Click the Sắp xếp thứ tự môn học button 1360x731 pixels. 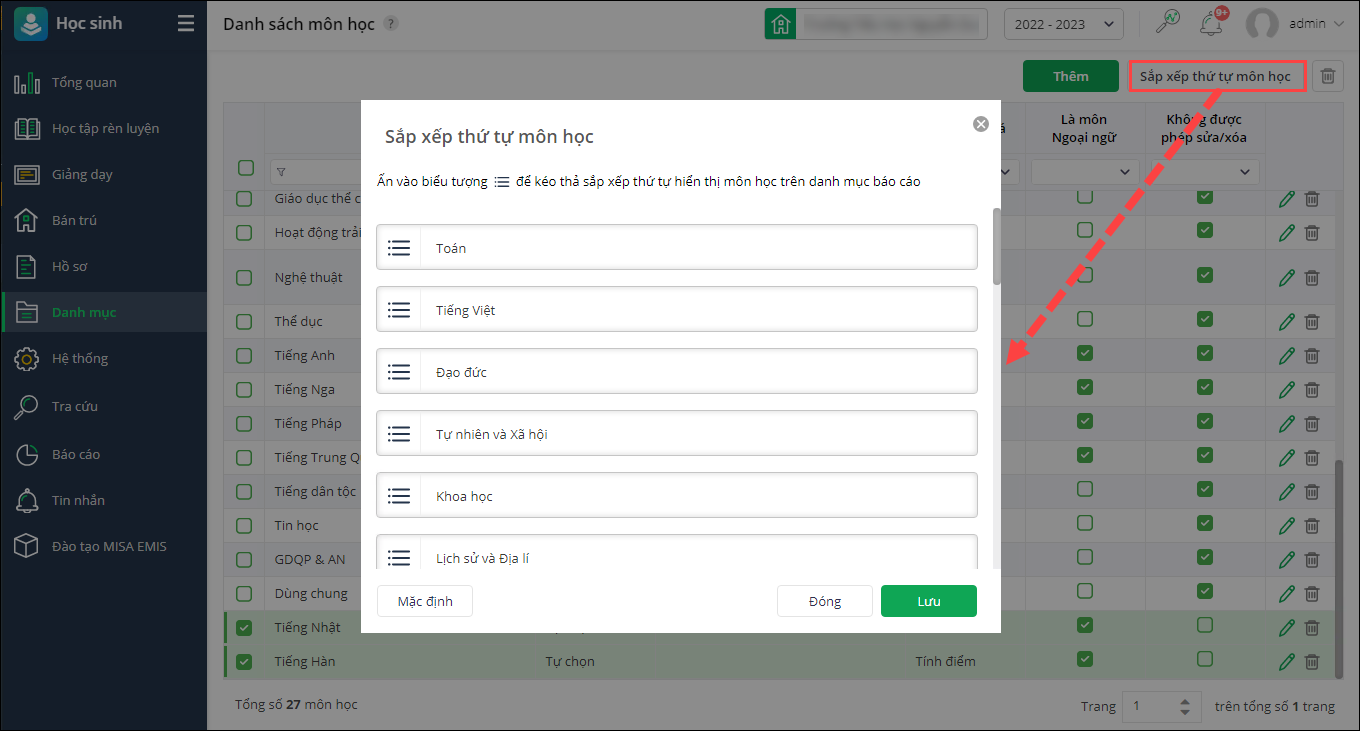(1216, 76)
